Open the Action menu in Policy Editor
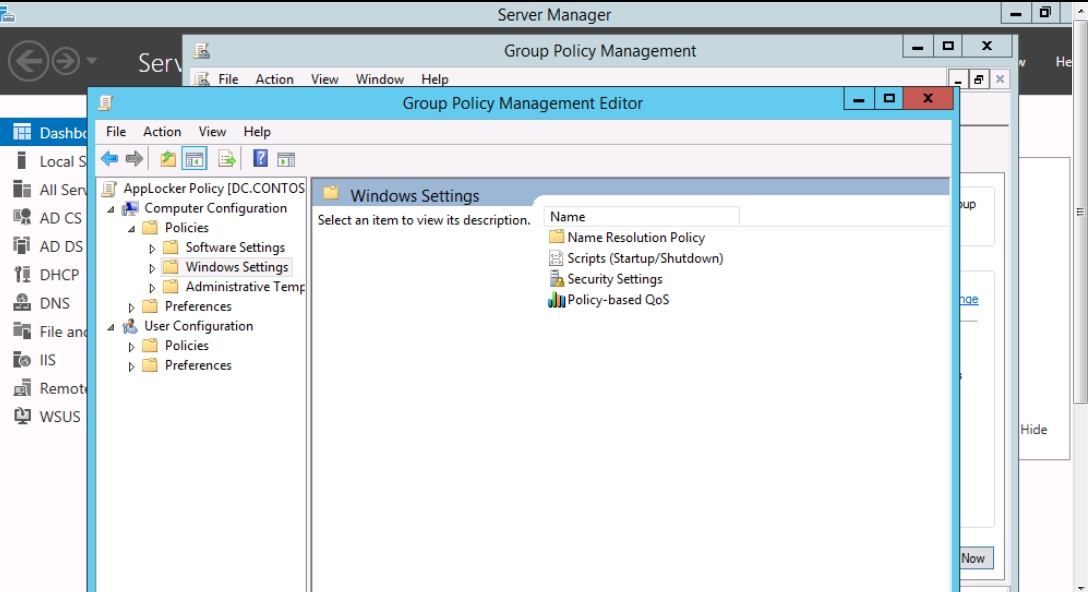 click(x=162, y=131)
